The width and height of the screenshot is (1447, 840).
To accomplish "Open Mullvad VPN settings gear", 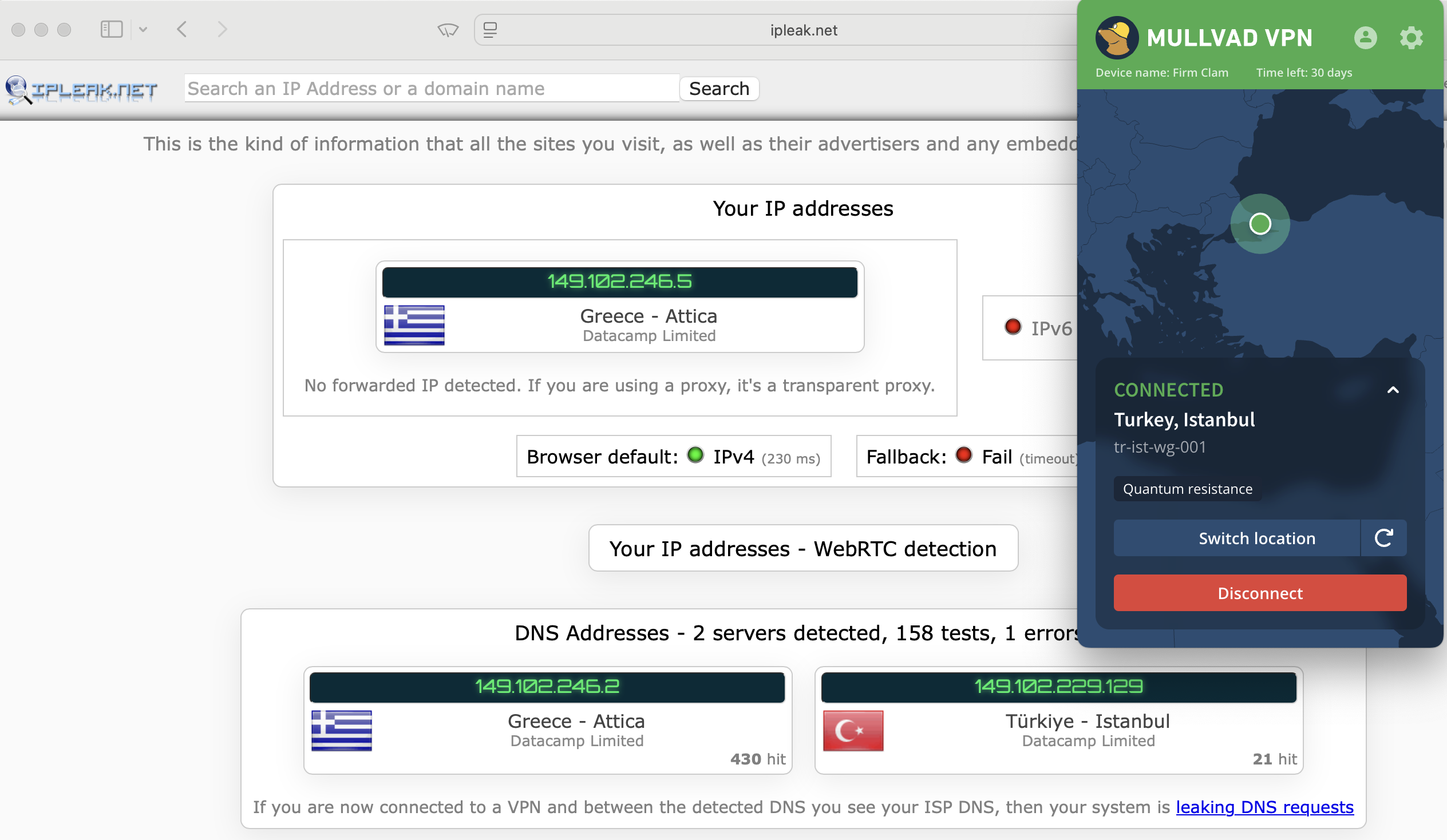I will point(1411,38).
